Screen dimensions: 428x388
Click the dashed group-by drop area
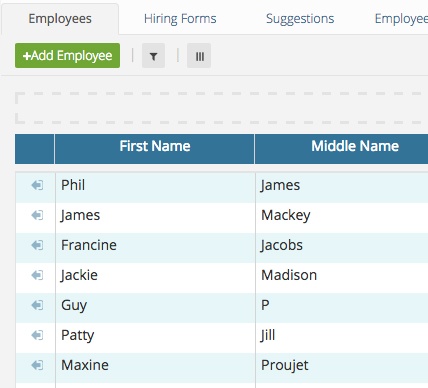click(x=221, y=108)
